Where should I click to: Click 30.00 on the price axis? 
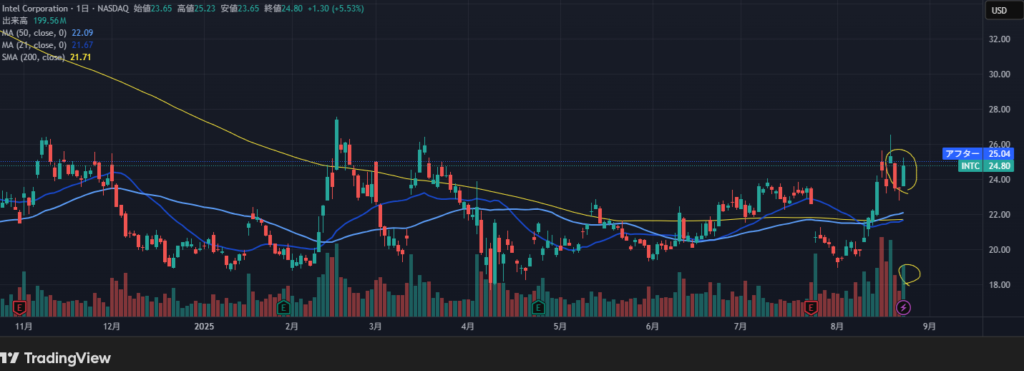click(999, 74)
